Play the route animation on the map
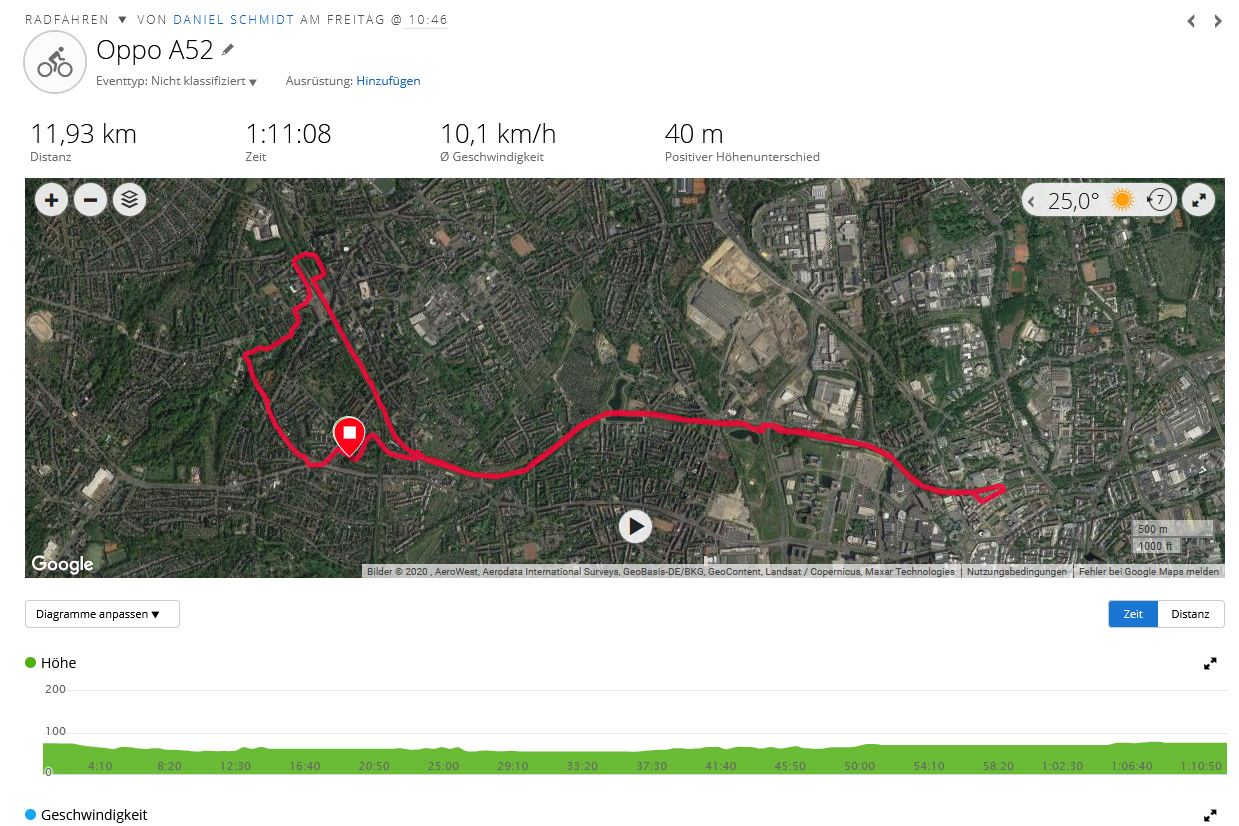 coord(635,526)
